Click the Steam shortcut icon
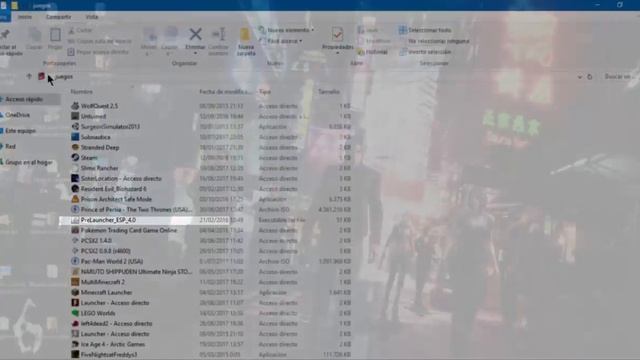 click(x=75, y=158)
